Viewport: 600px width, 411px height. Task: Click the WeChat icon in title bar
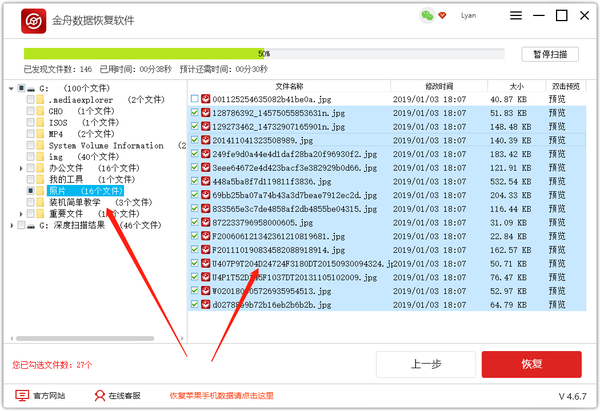(428, 16)
